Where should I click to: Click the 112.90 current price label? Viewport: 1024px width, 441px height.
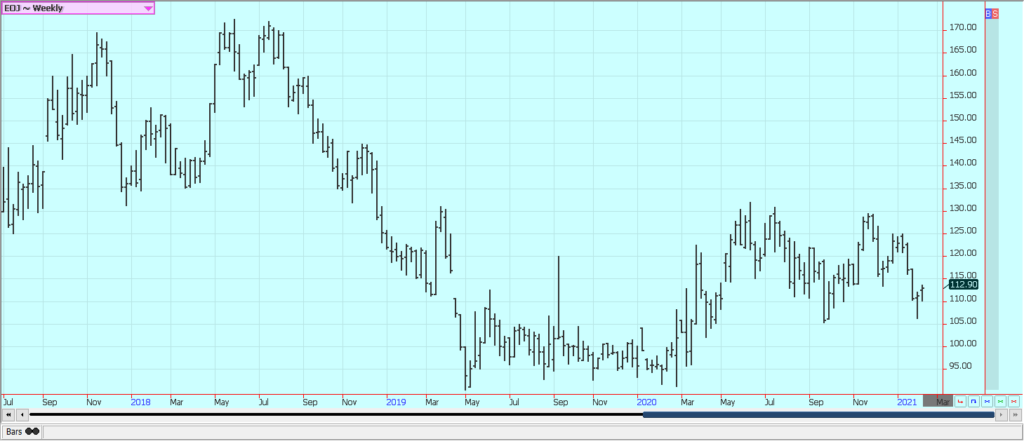coord(963,285)
